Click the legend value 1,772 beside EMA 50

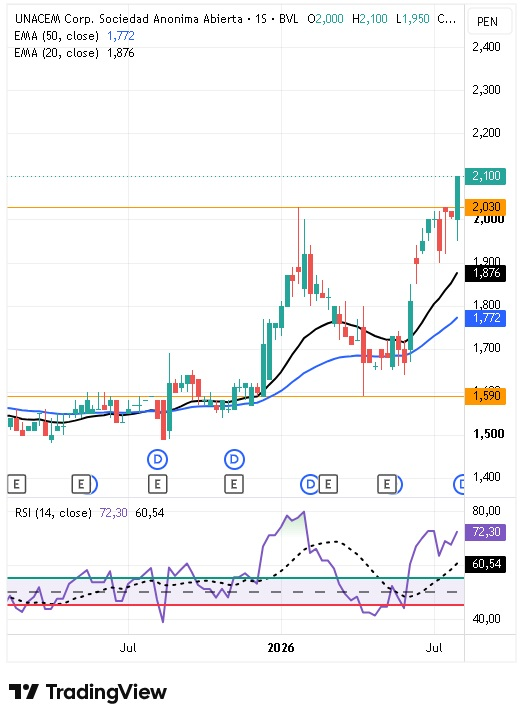pos(121,36)
